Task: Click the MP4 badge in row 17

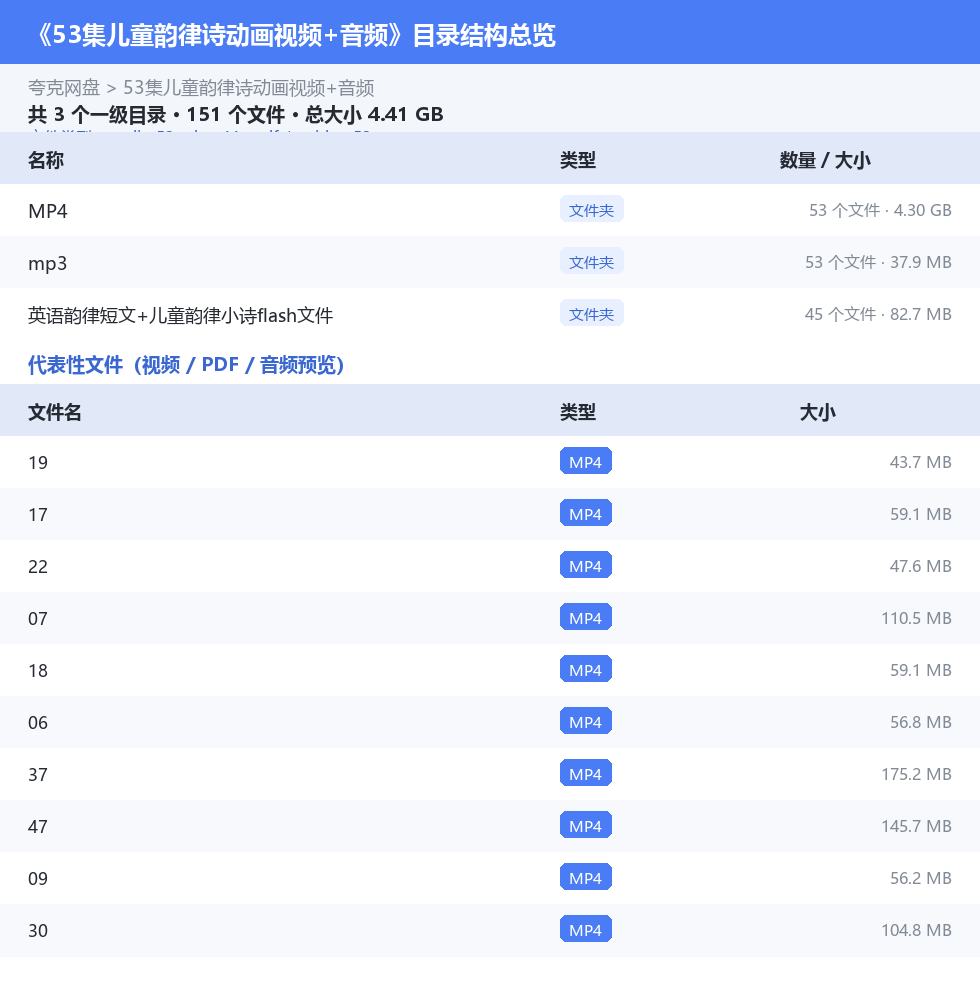Action: coord(585,514)
